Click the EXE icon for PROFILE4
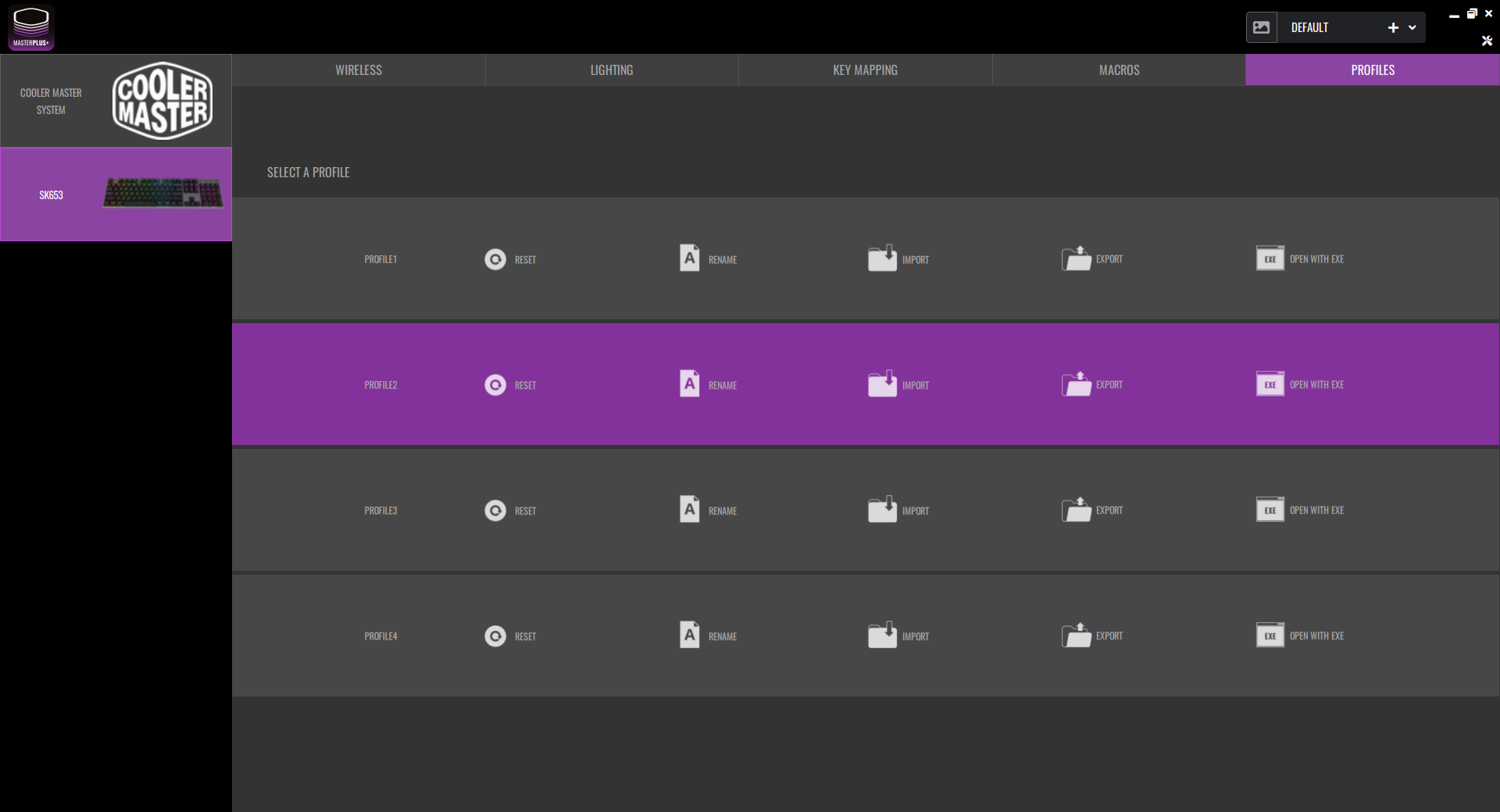The height and width of the screenshot is (812, 1500). point(1270,636)
